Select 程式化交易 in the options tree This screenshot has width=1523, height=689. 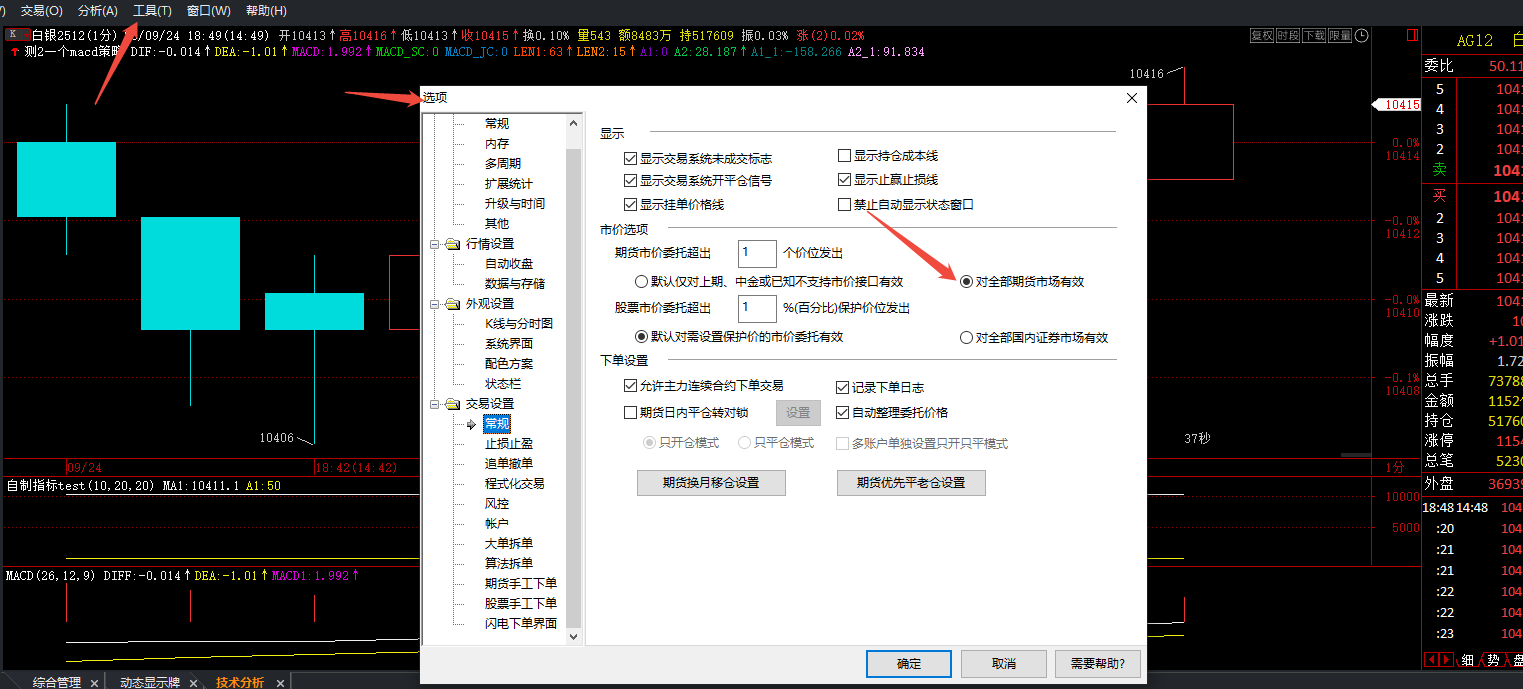(x=515, y=484)
